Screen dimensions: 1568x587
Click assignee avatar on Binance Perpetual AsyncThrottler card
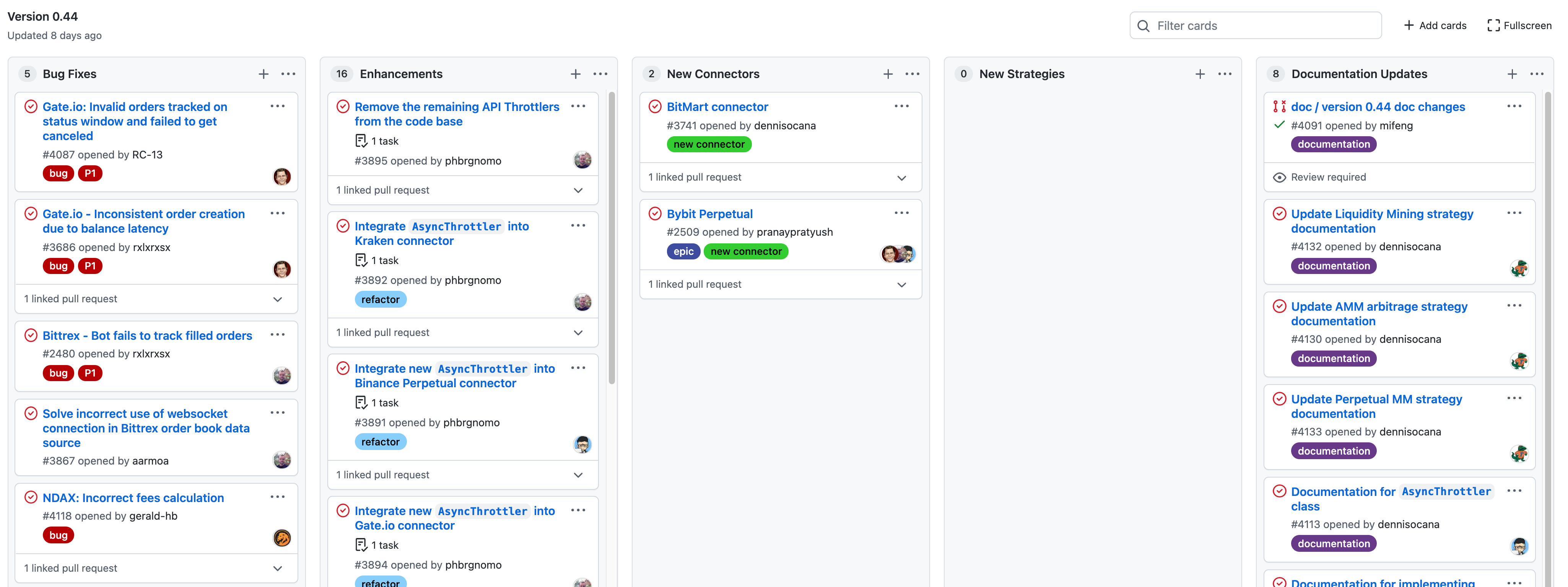coord(582,445)
